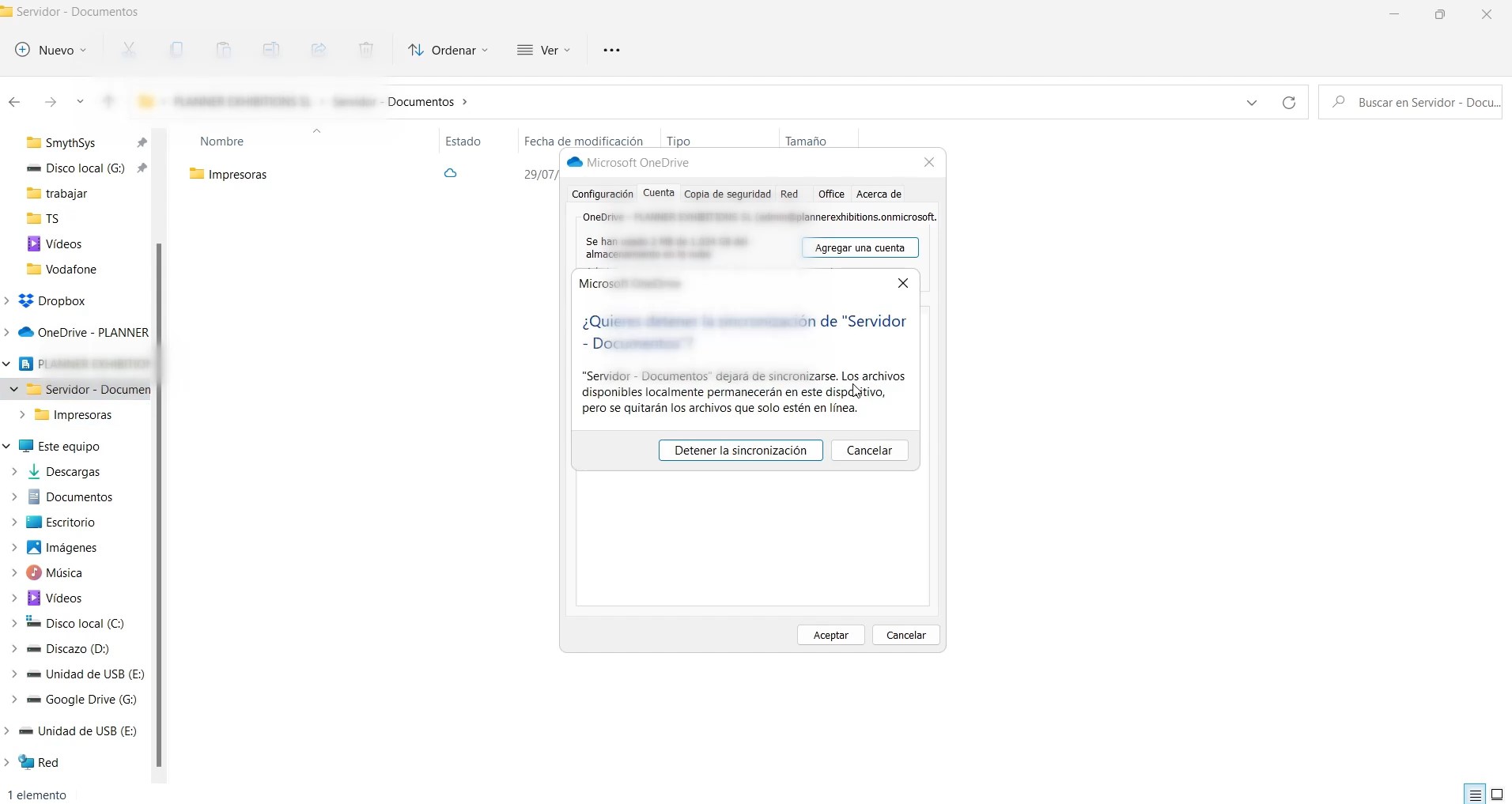Open recent locations dropdown arrow

coord(80,102)
